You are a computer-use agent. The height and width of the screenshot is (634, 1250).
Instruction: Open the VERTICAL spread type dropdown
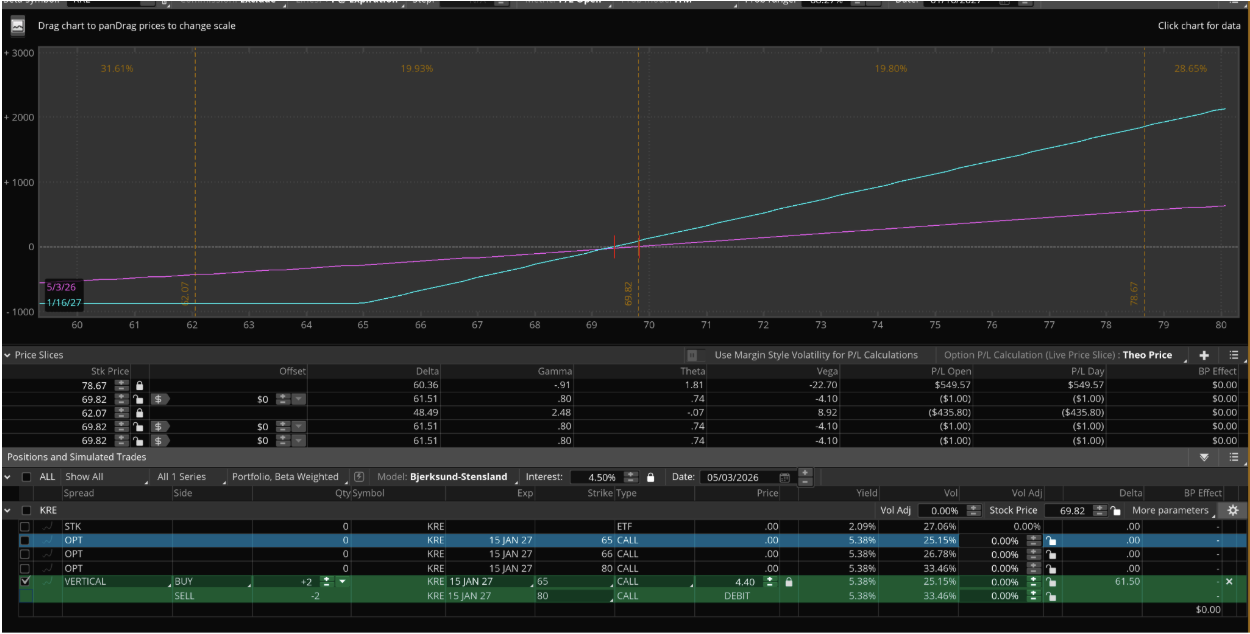click(x=115, y=581)
